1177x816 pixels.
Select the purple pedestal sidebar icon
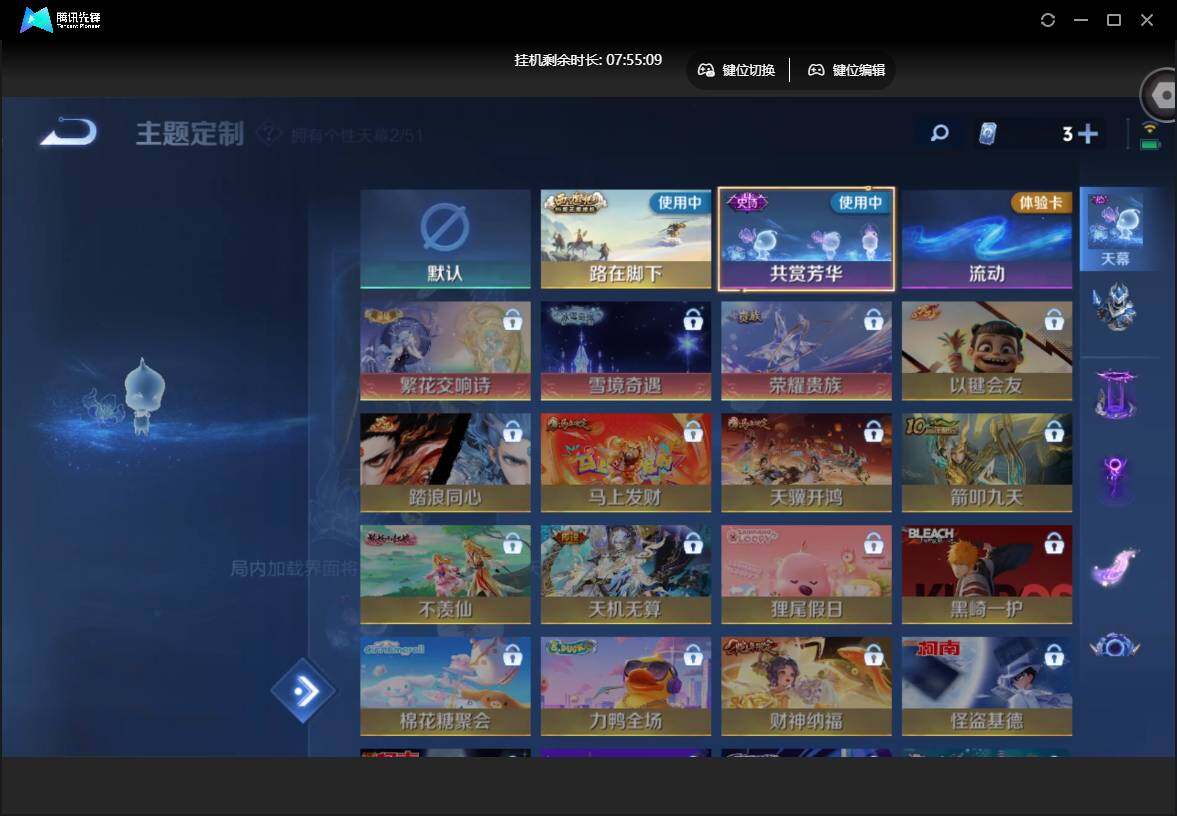coord(1115,393)
